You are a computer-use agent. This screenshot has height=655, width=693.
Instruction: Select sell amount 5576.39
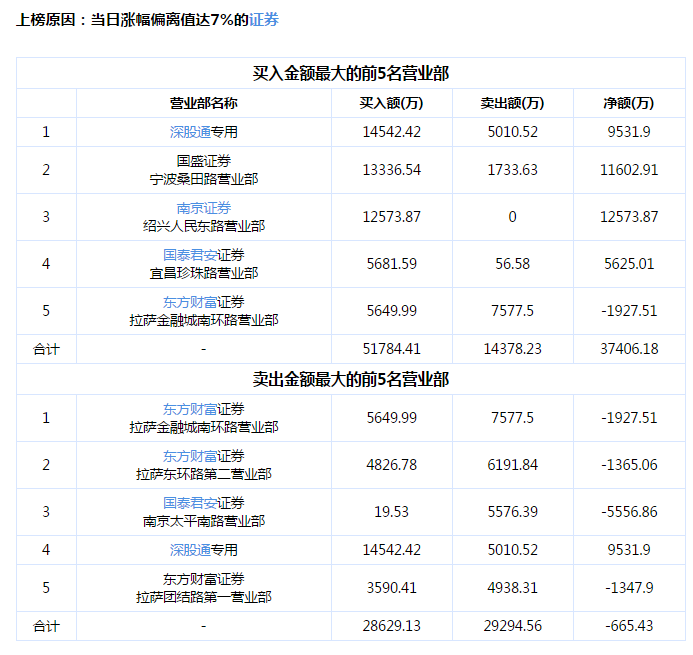coord(513,512)
